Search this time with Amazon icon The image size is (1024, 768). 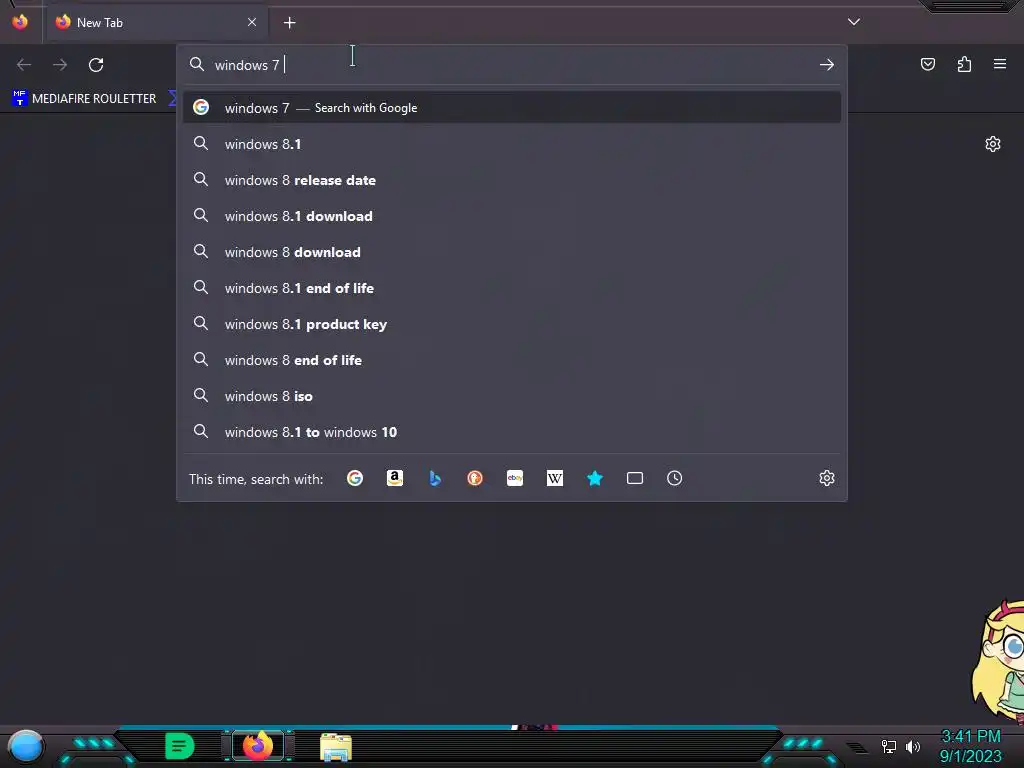[394, 479]
